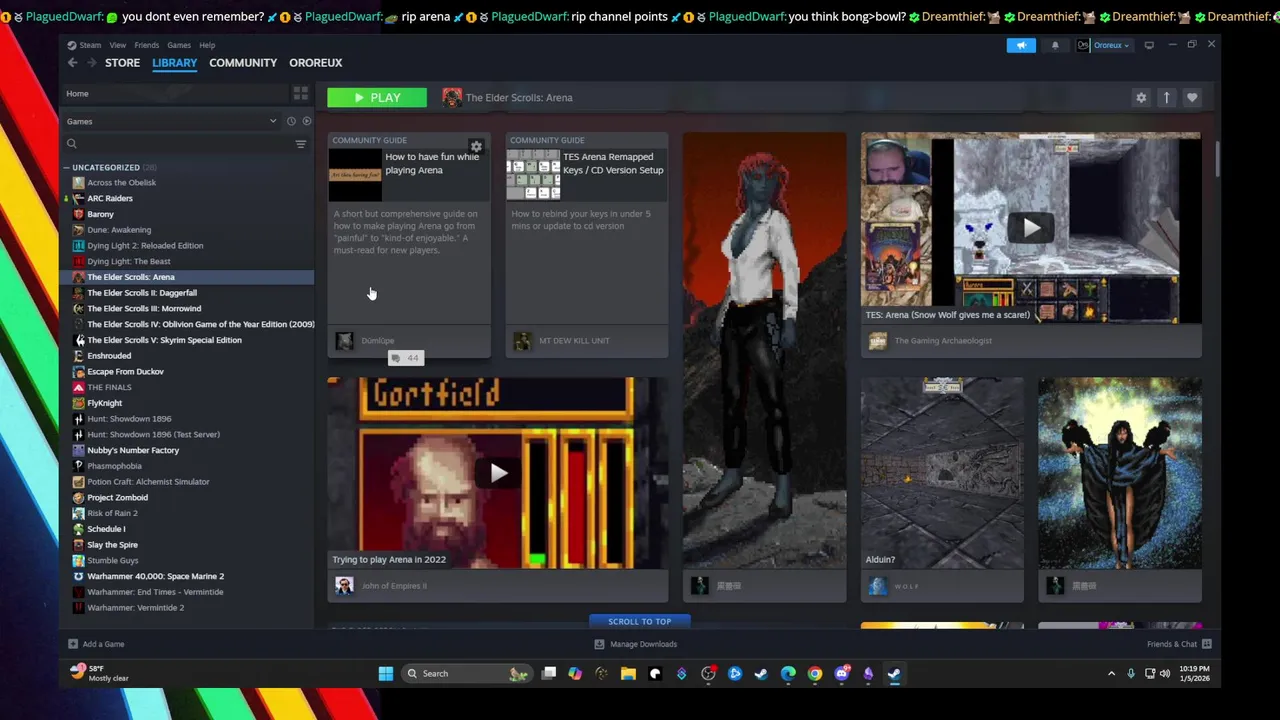Go back with the left arrow
1280x720 pixels.
(72, 62)
